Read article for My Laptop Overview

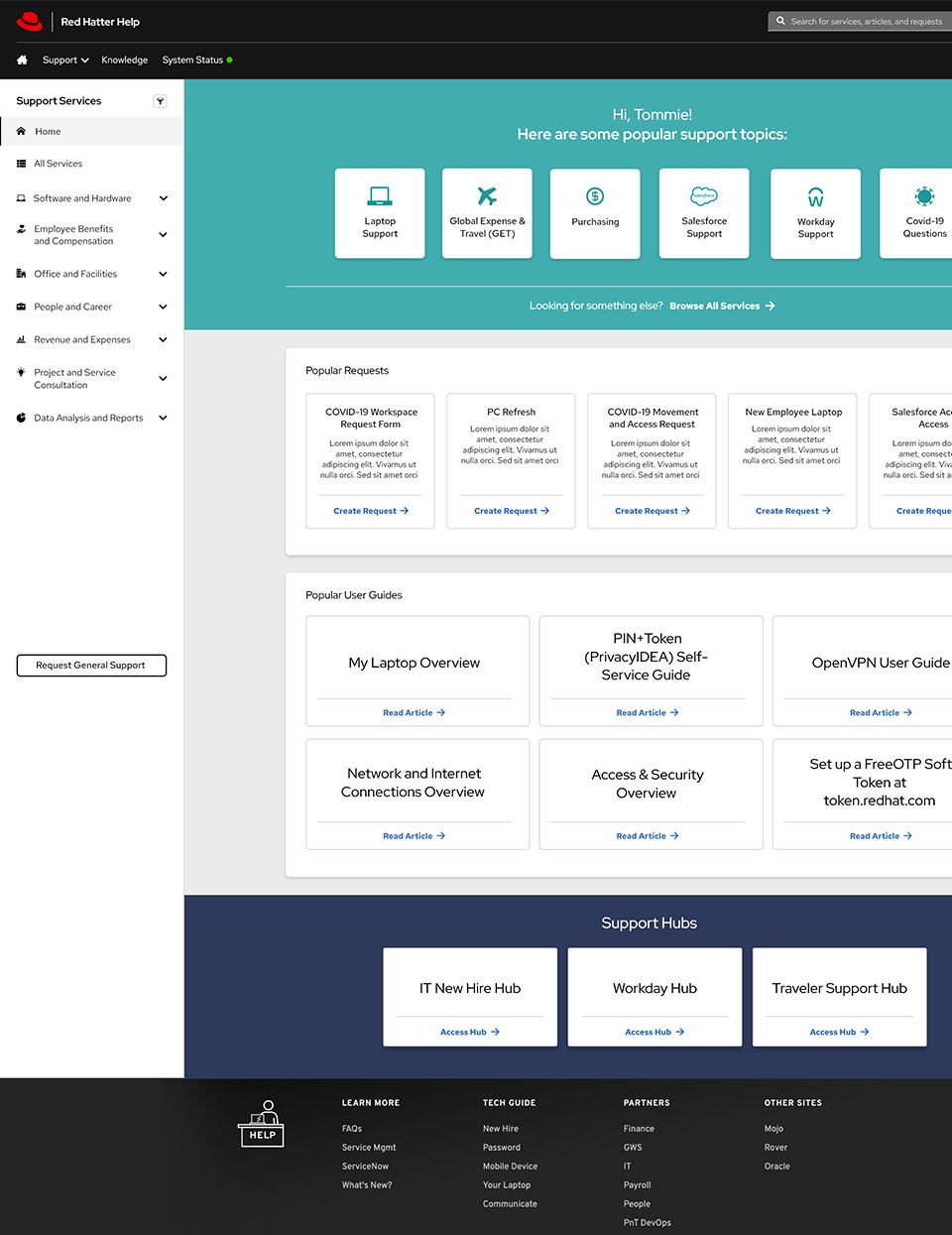click(415, 712)
